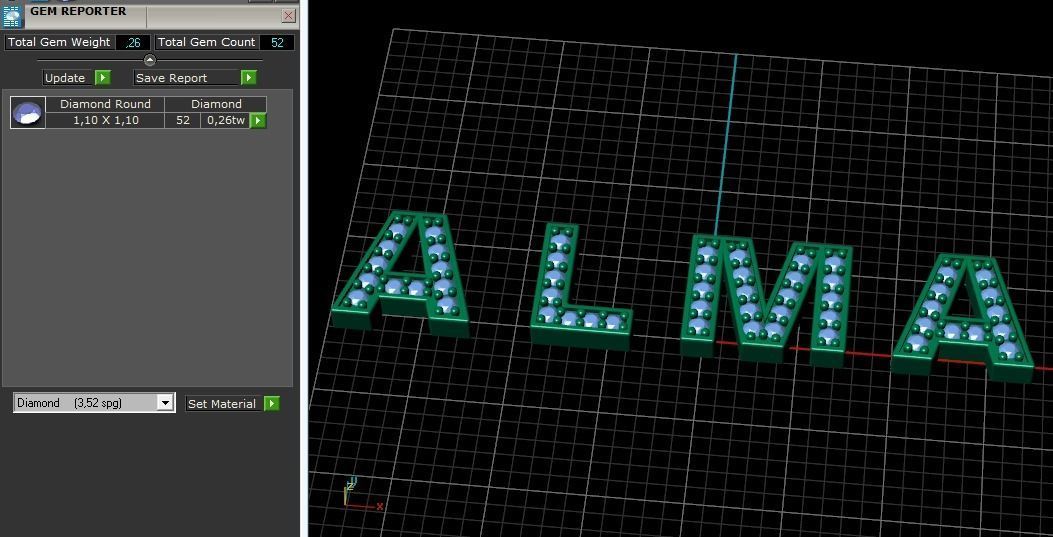Click green arrow beside 0,26tw
This screenshot has height=537, width=1053.
[258, 121]
